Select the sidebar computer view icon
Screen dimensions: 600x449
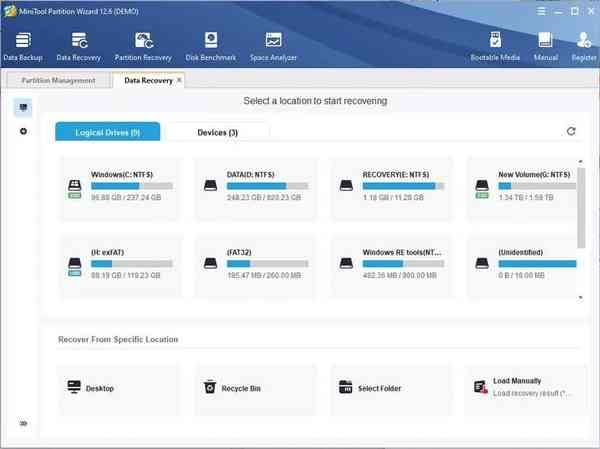[23, 107]
